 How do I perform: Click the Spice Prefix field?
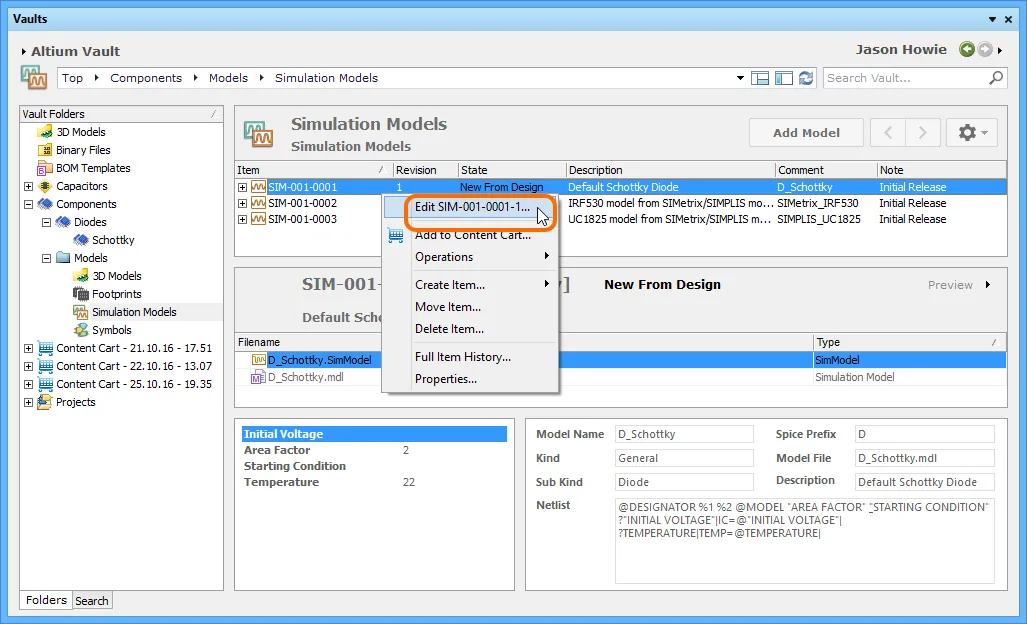(x=924, y=434)
